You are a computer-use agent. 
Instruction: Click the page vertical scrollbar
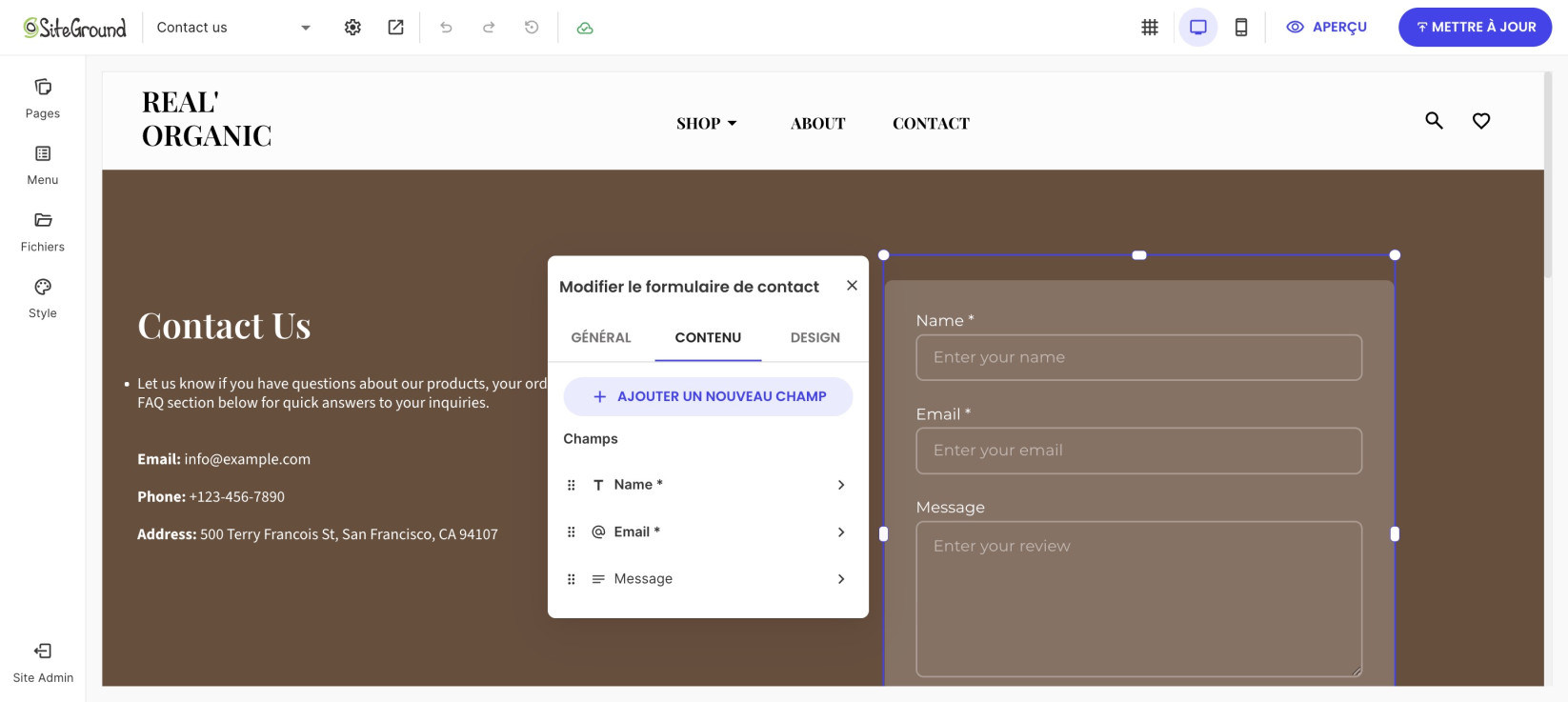[x=1549, y=176]
